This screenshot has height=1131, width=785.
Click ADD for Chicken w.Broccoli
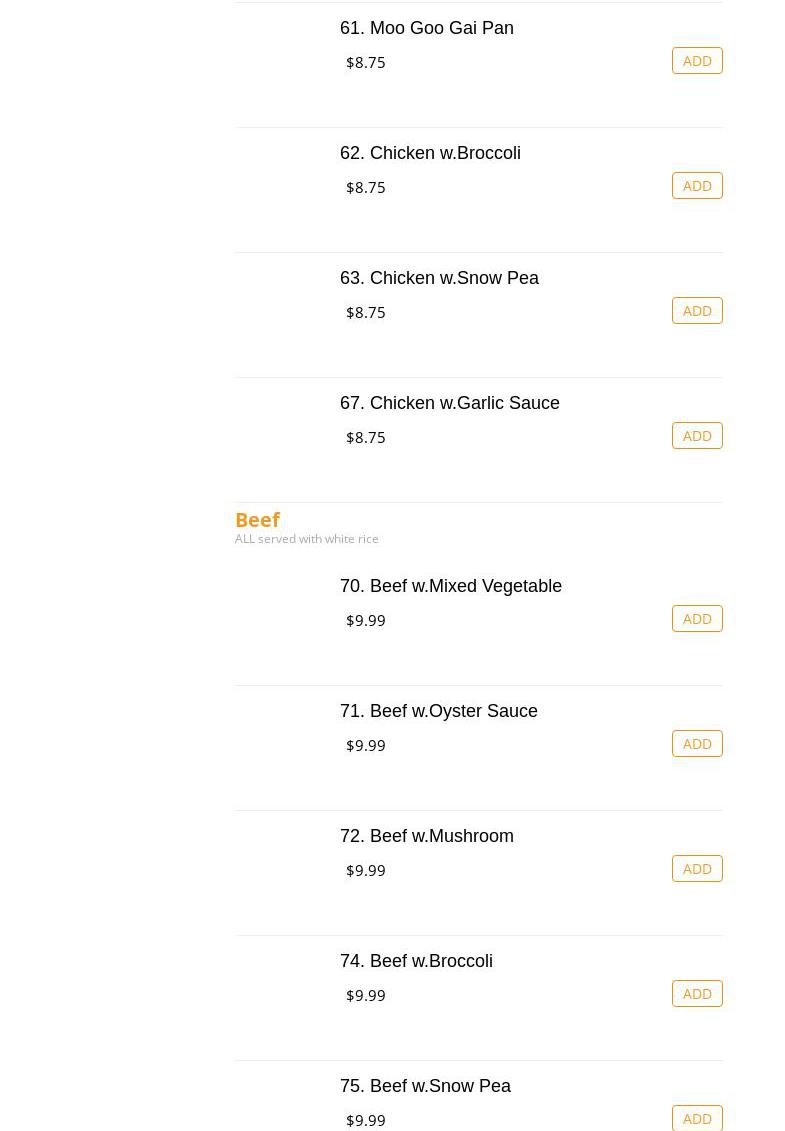click(697, 186)
